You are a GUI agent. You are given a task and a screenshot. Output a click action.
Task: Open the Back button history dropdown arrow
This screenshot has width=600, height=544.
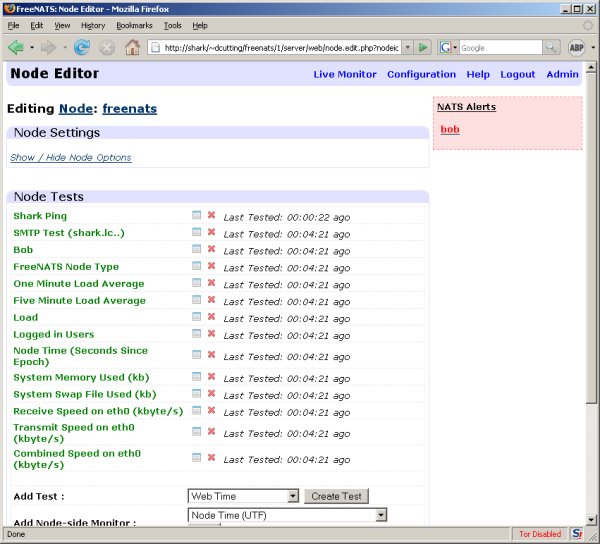point(32,48)
